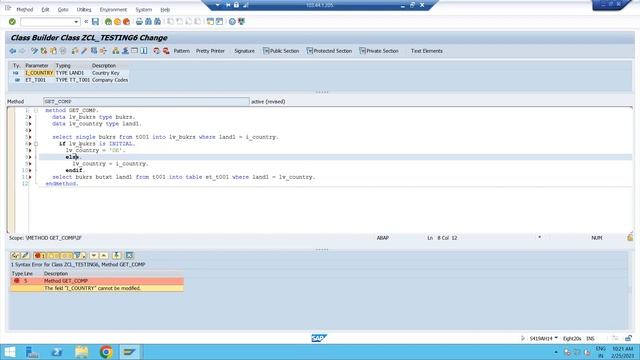
Task: Click the Pretty Printer button
Action: [210, 51]
